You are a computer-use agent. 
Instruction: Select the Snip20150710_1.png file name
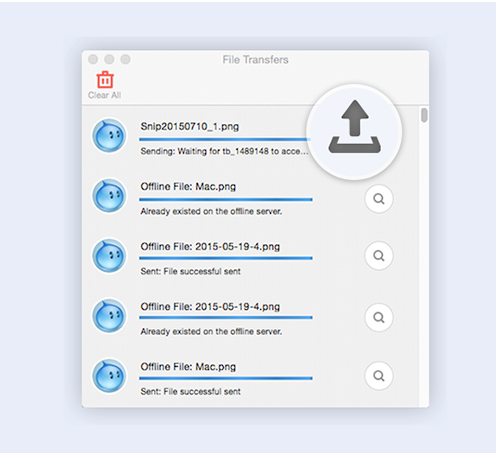tap(190, 127)
